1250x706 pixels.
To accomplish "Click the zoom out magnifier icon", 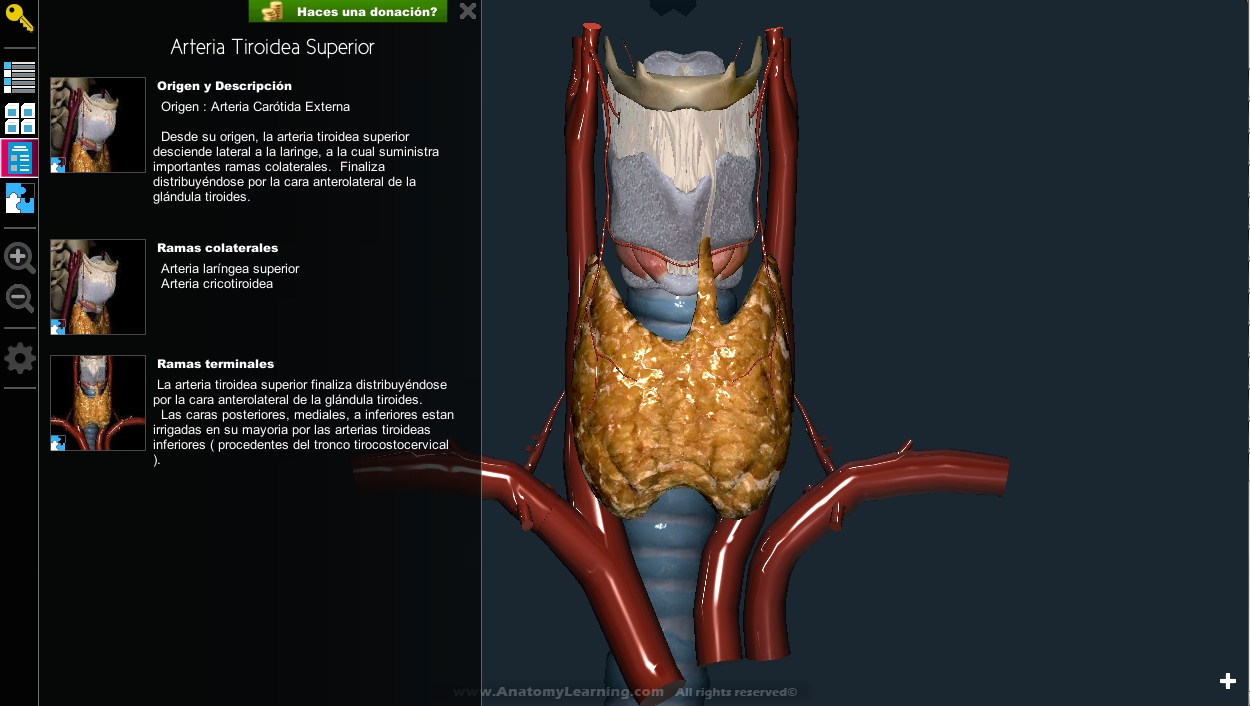I will click(x=19, y=297).
